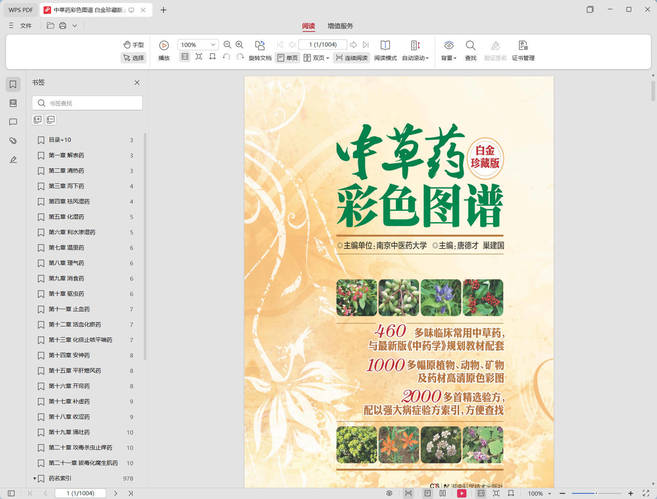Click the zoom out magnifier in toolbar
The image size is (657, 499).
click(x=227, y=45)
